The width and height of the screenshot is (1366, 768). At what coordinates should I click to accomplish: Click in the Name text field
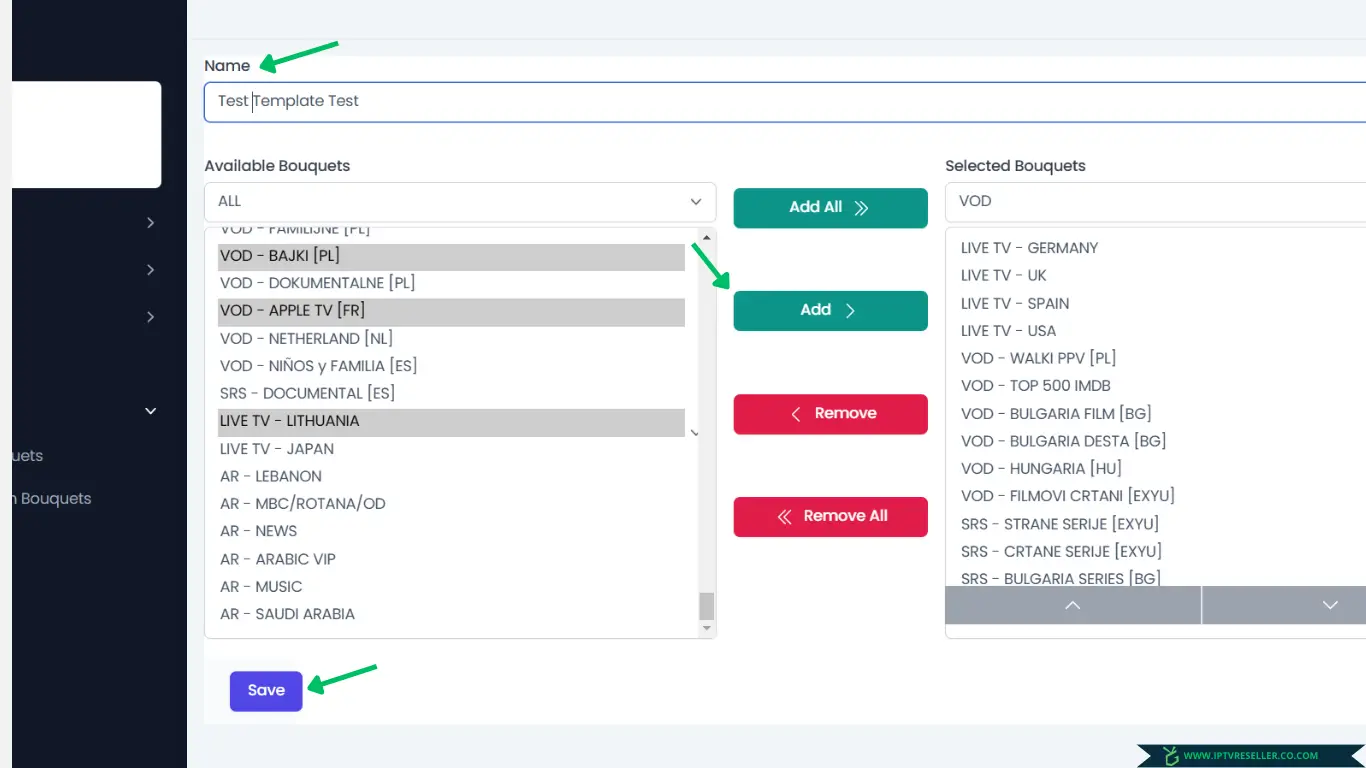780,102
